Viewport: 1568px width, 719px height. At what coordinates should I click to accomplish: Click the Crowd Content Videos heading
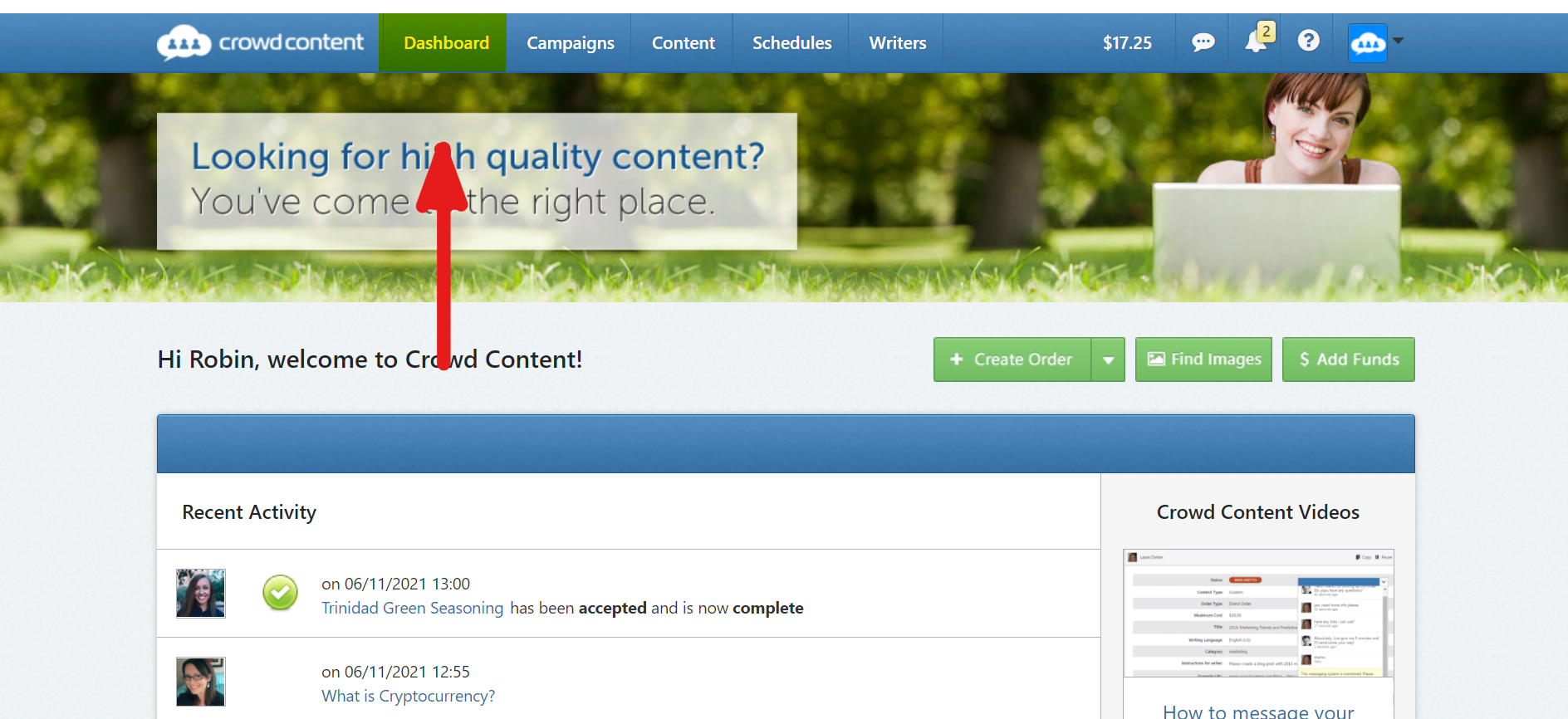[x=1257, y=512]
